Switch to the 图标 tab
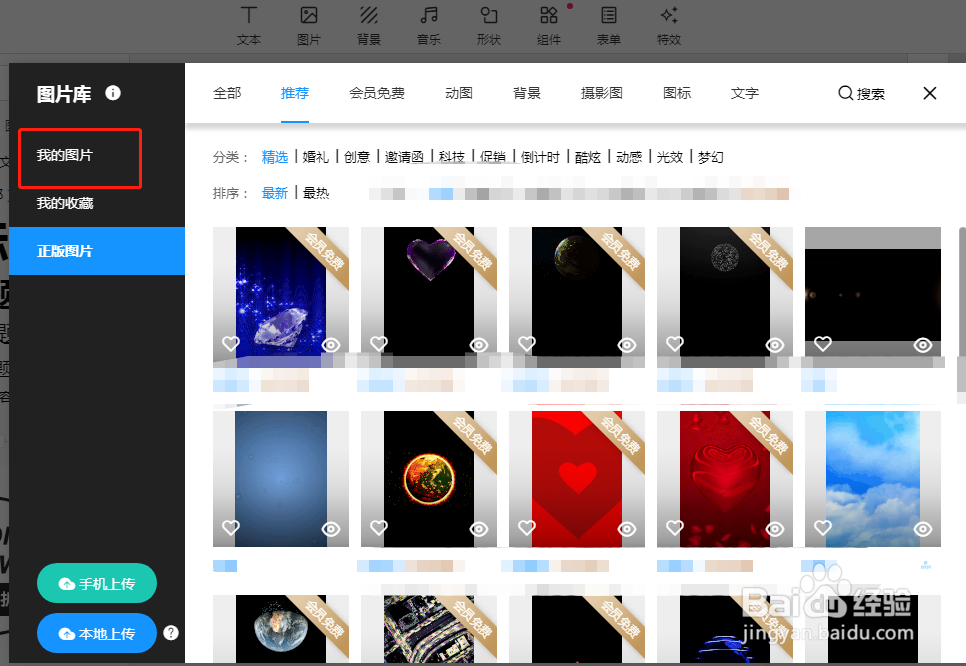This screenshot has height=666, width=966. 676,93
